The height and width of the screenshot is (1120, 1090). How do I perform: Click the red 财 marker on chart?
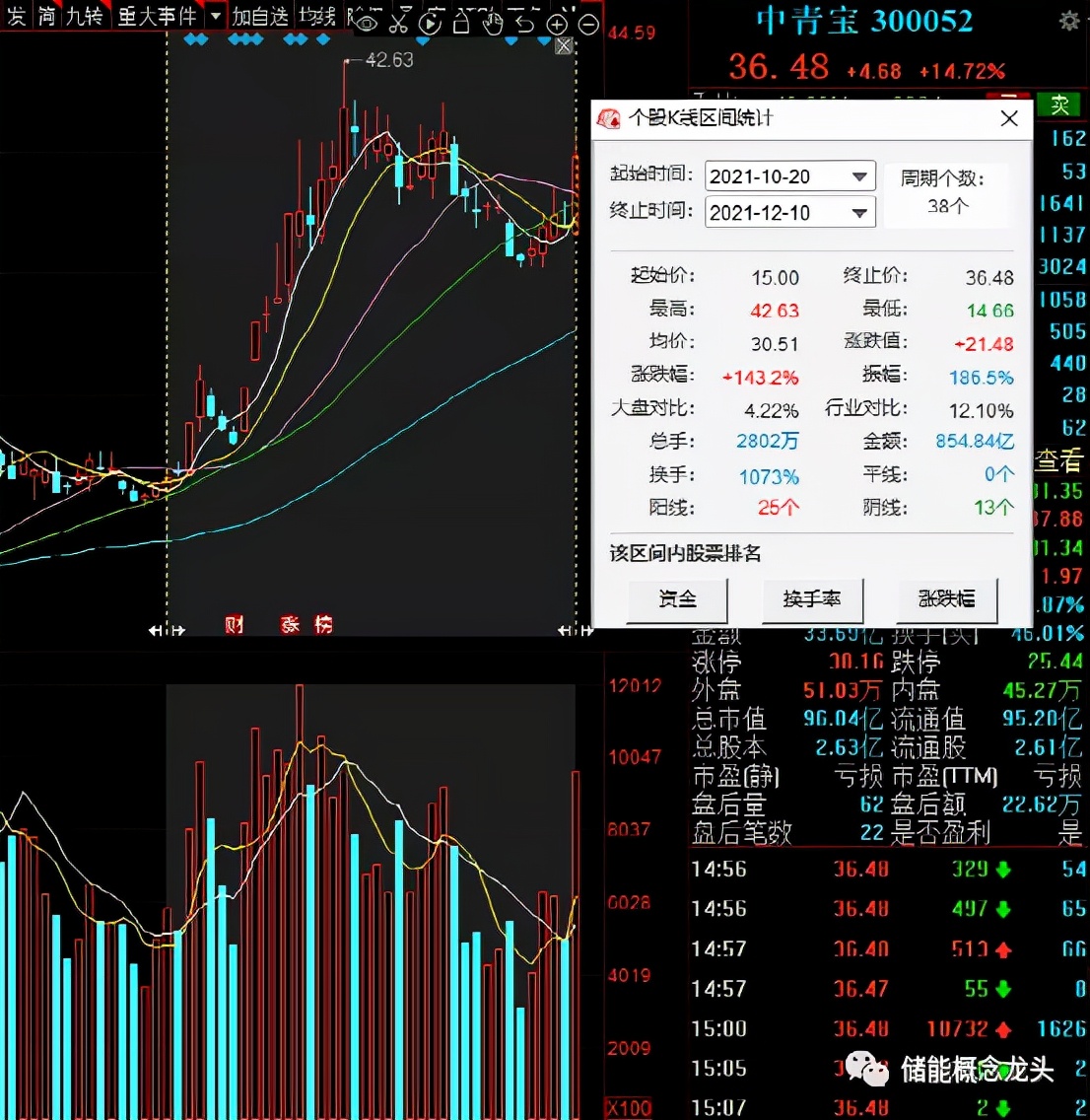[234, 624]
